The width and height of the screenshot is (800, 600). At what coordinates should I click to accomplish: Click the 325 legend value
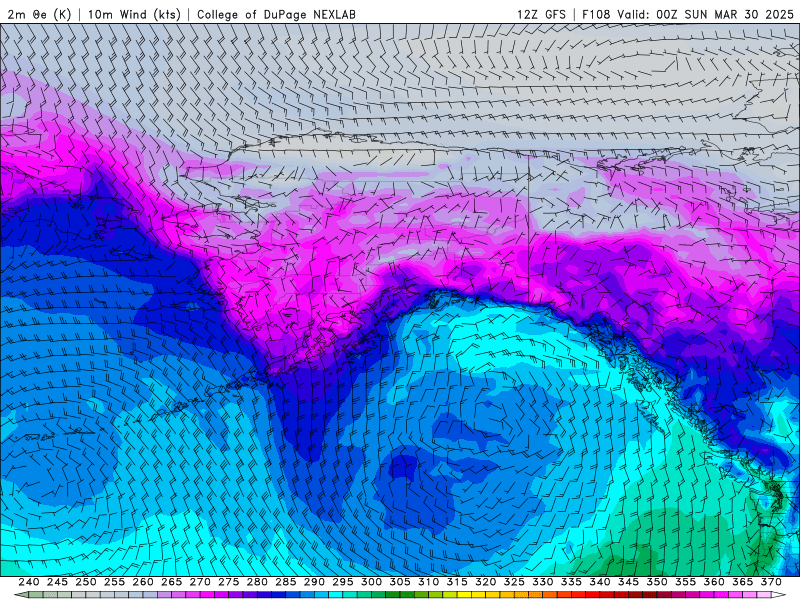click(514, 582)
